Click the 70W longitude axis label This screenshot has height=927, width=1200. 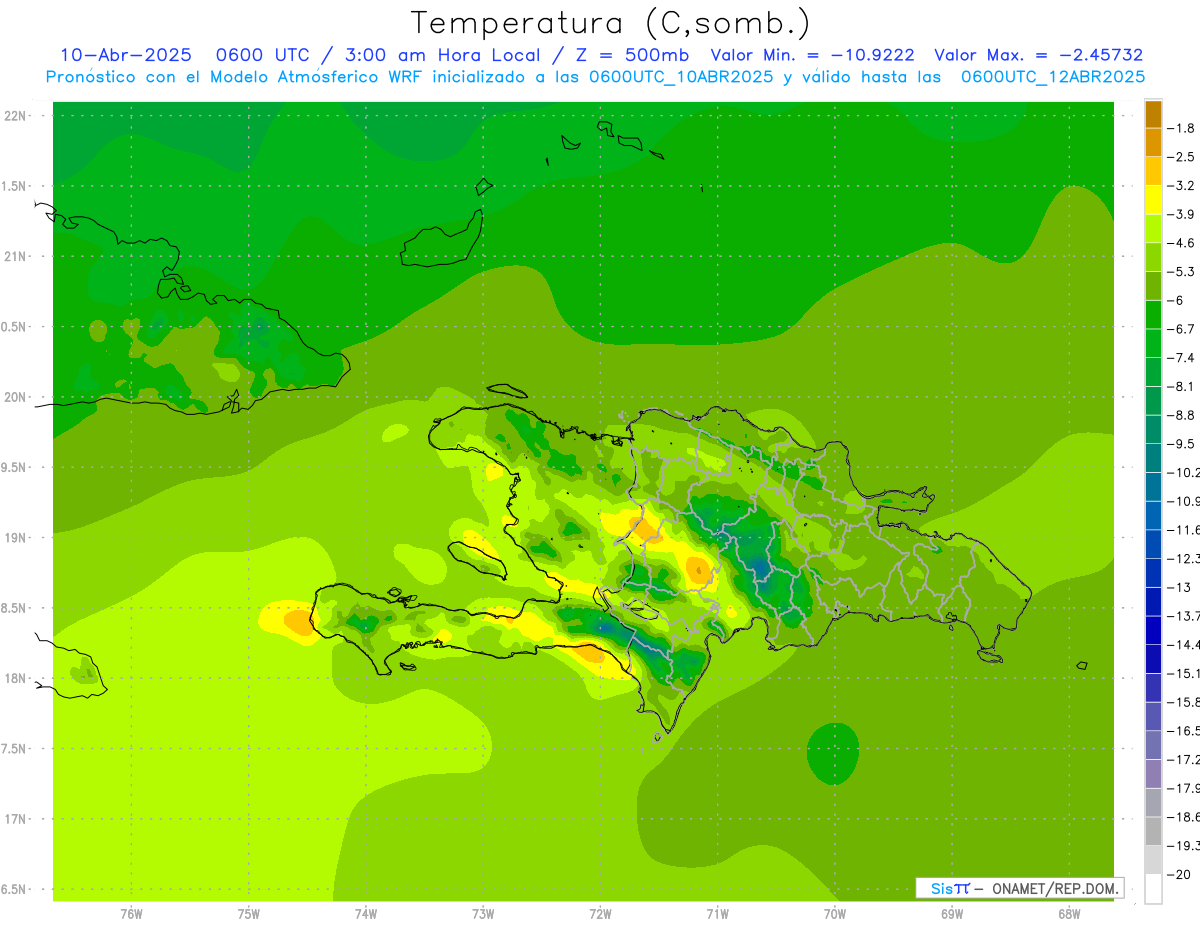click(x=835, y=914)
